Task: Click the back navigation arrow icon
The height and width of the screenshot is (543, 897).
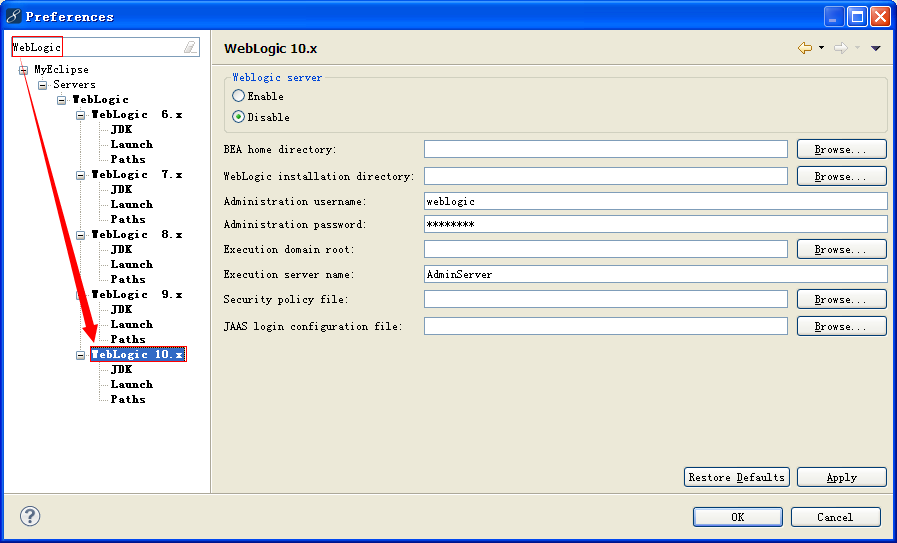Action: 805,48
